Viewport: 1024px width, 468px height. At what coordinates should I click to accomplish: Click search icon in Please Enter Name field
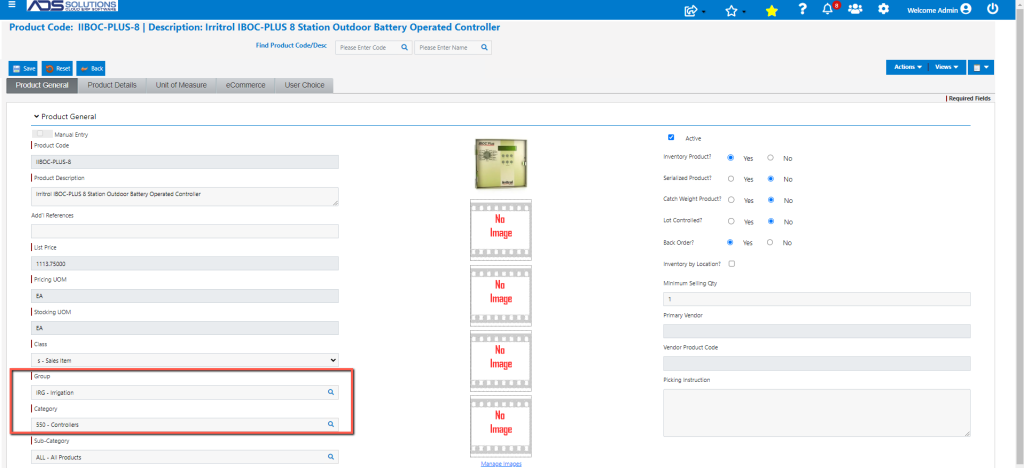(x=484, y=48)
